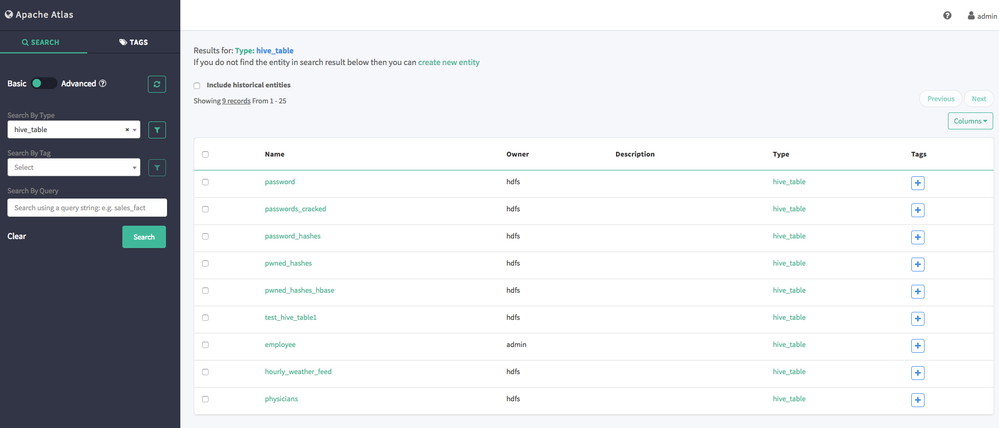Add tag to password row
Image resolution: width=999 pixels, height=428 pixels.
(x=917, y=183)
